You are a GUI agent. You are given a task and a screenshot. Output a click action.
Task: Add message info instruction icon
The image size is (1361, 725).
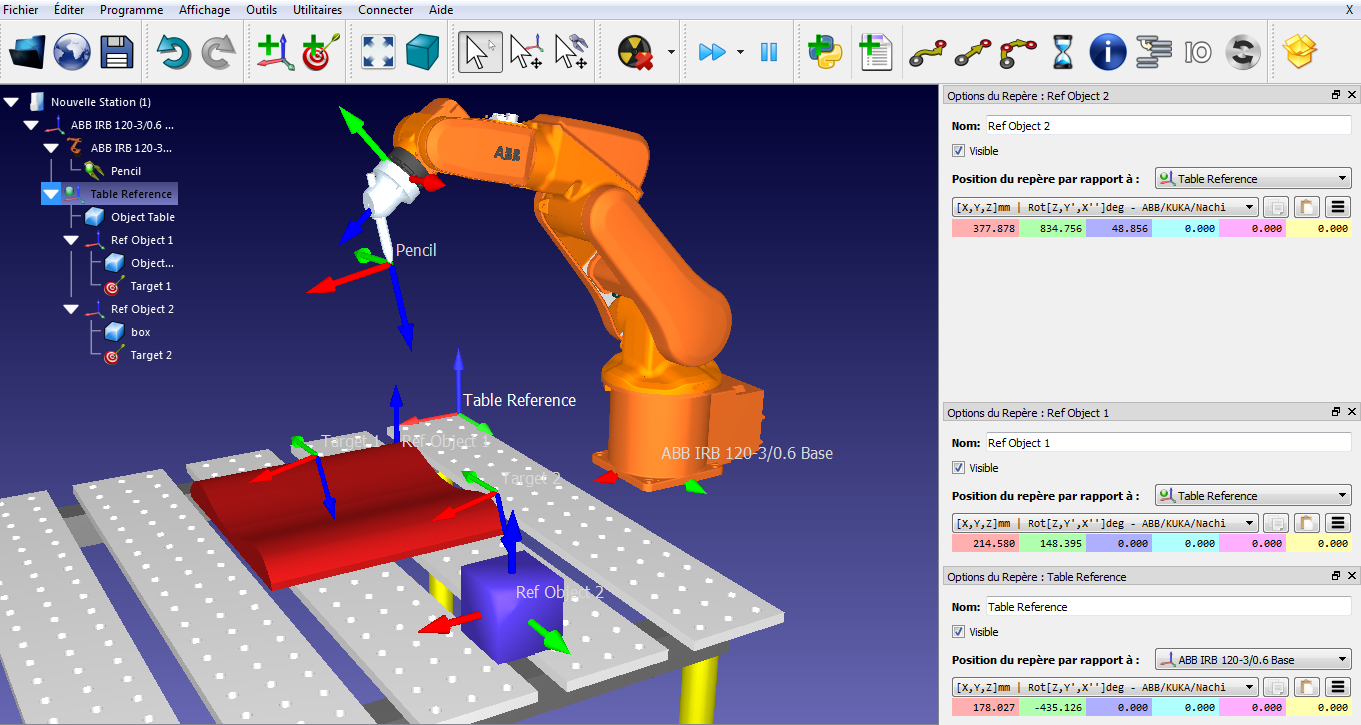point(1108,51)
